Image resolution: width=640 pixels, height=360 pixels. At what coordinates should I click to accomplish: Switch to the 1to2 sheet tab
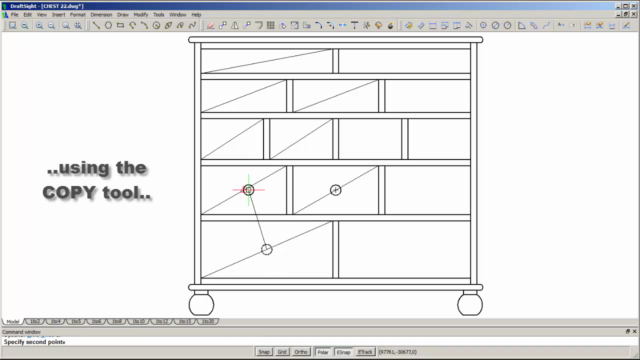(x=35, y=322)
